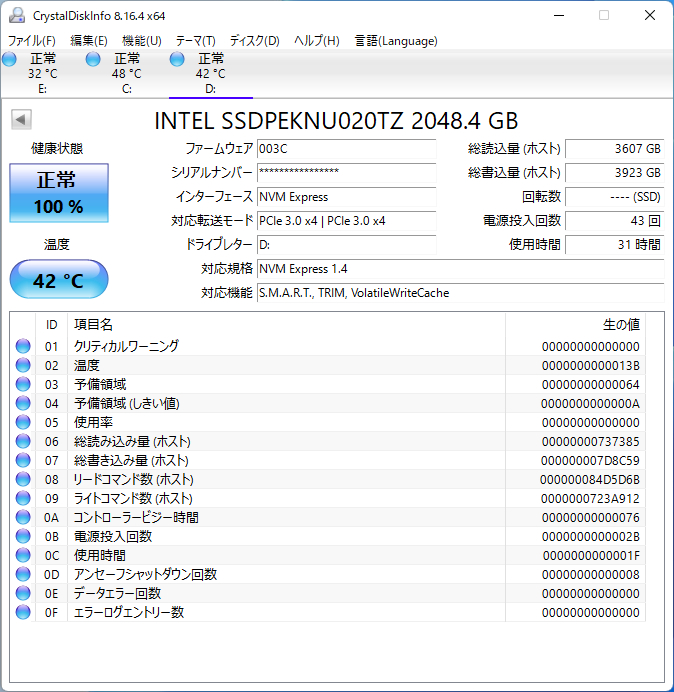Click the 生の値 column header
This screenshot has width=674, height=692.
coord(620,324)
